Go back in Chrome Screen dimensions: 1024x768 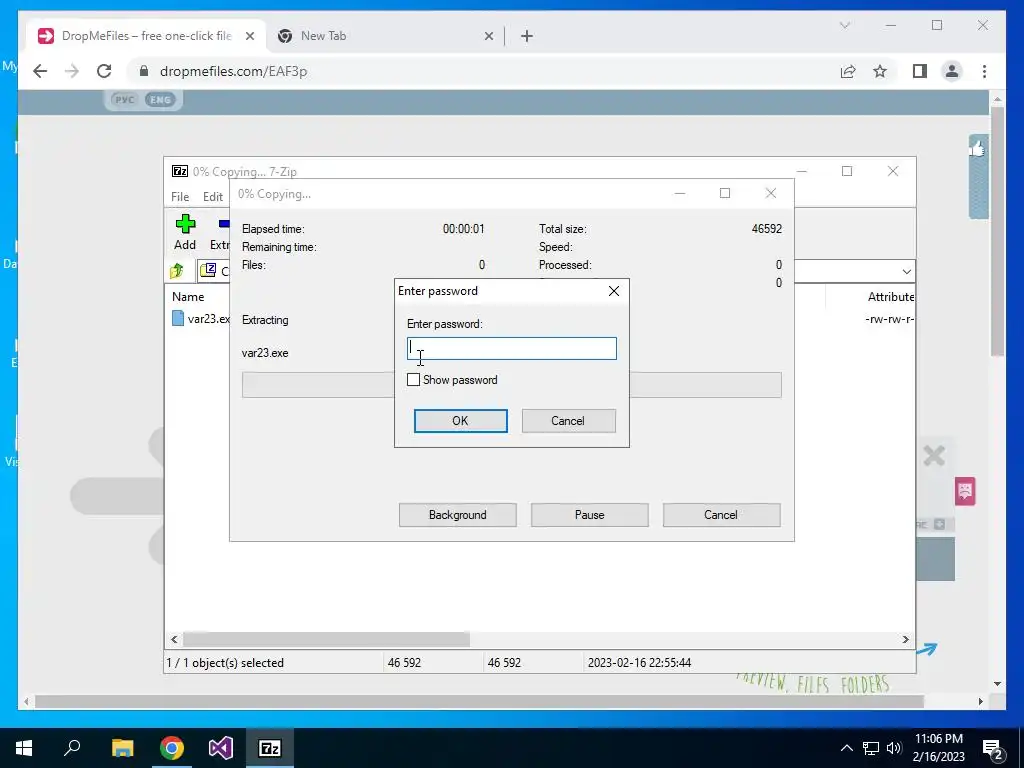(40, 71)
